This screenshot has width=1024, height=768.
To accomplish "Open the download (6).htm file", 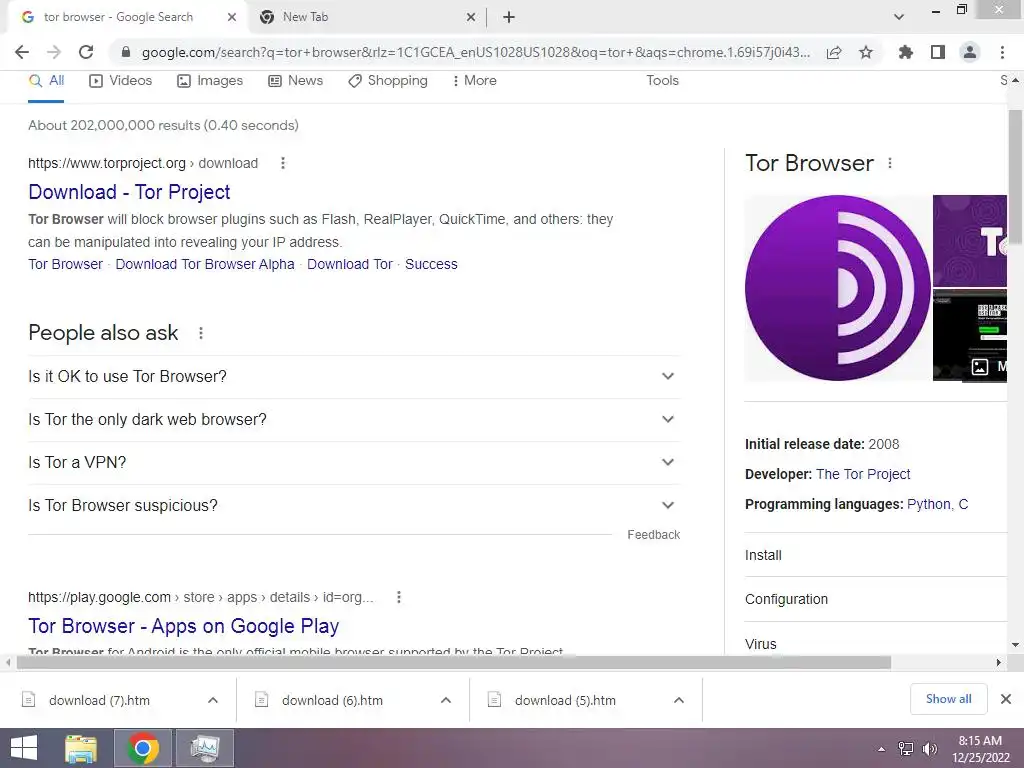I will click(x=332, y=701).
